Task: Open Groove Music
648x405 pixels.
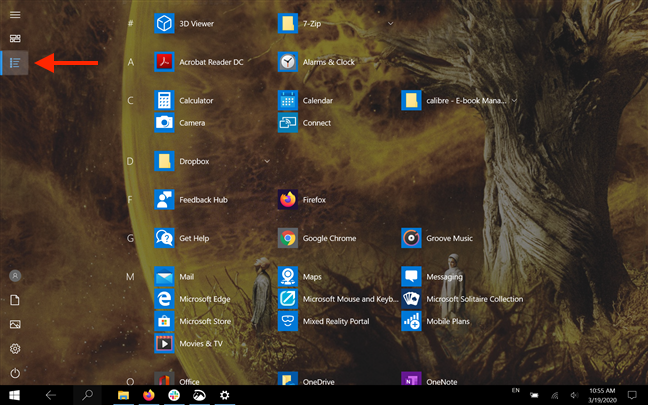Action: click(x=437, y=238)
